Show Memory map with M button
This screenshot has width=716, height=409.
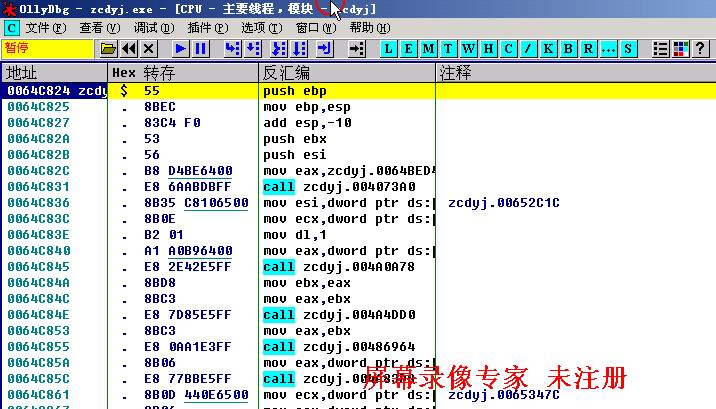[428, 48]
